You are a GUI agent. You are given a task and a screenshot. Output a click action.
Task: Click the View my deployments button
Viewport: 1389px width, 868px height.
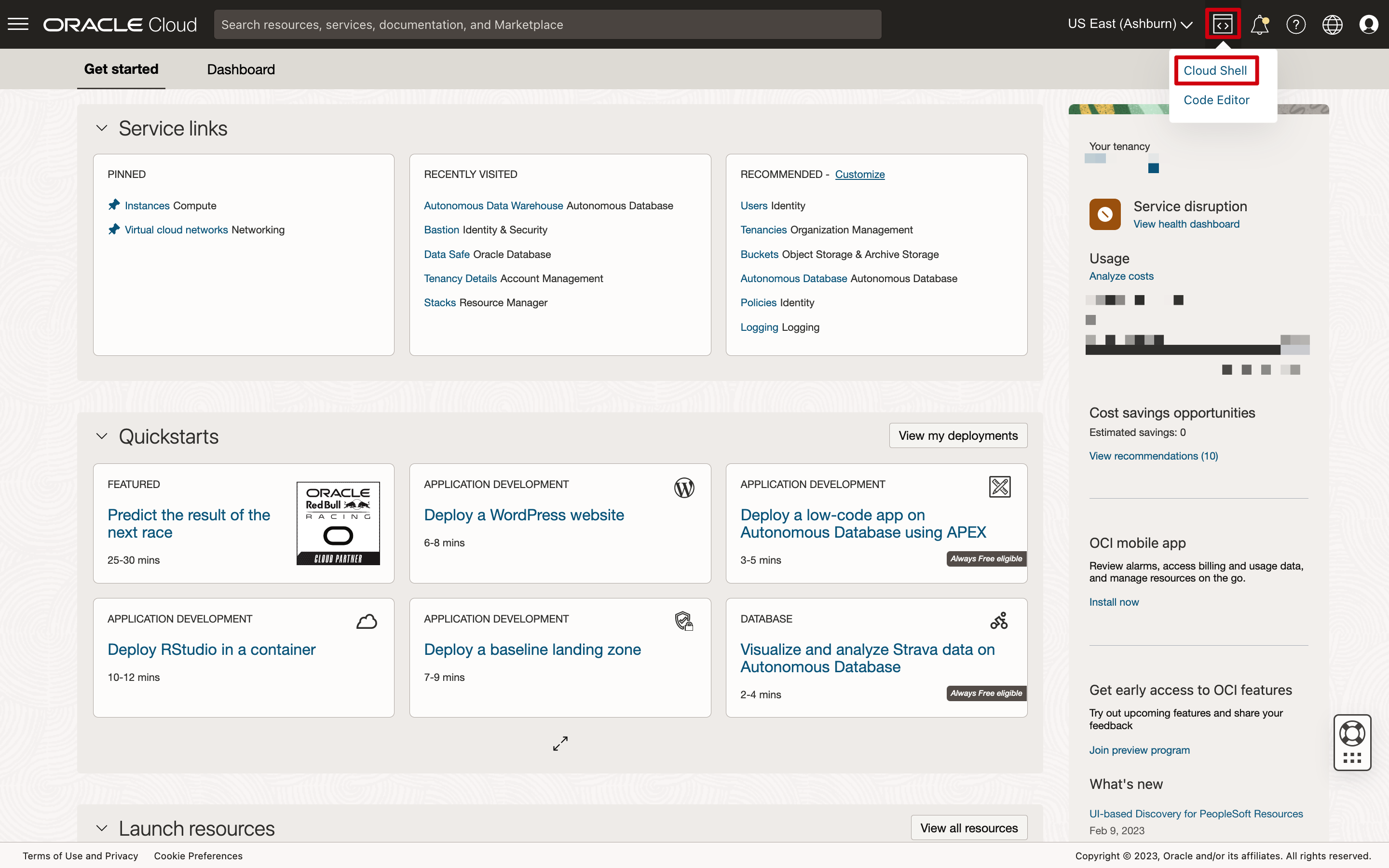click(x=958, y=435)
